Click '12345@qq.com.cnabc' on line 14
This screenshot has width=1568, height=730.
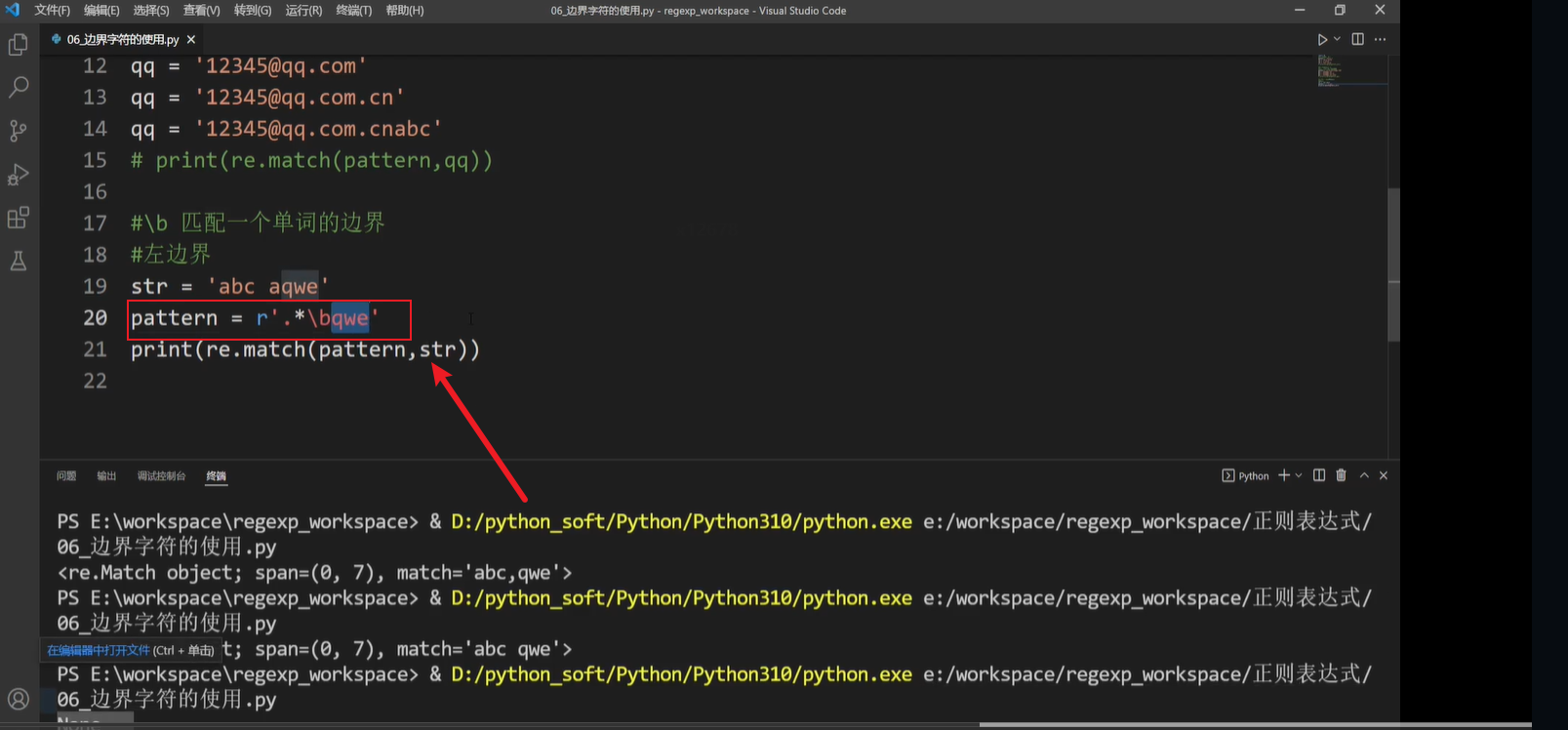(319, 129)
